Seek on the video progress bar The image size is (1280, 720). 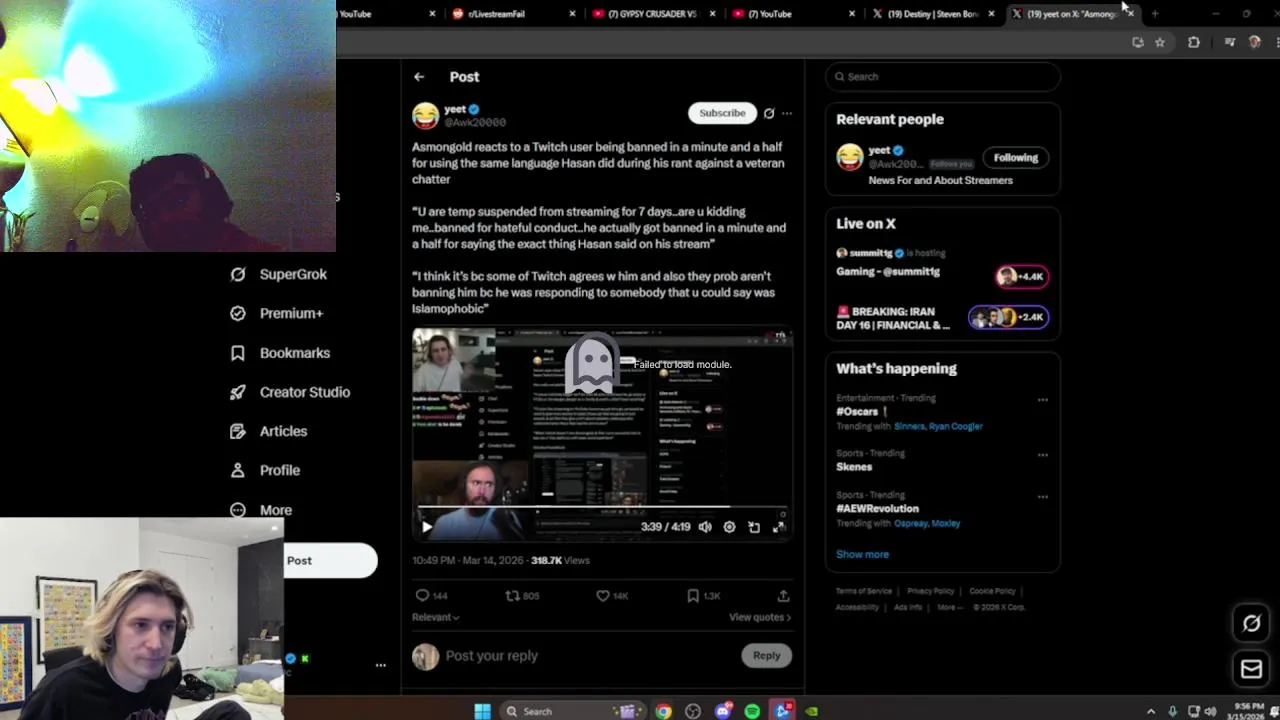(x=603, y=508)
